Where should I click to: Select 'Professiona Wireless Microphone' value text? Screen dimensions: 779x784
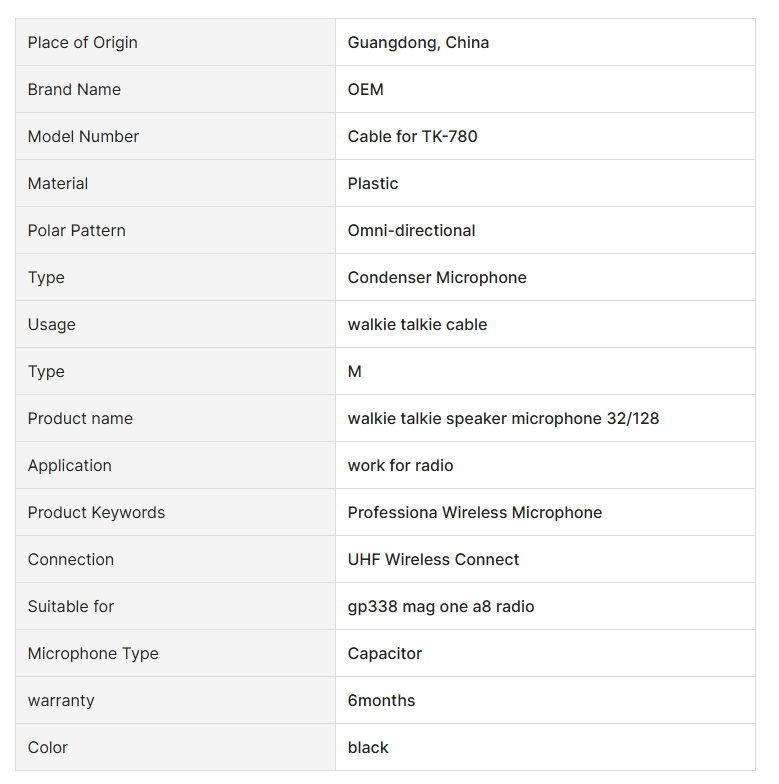475,512
